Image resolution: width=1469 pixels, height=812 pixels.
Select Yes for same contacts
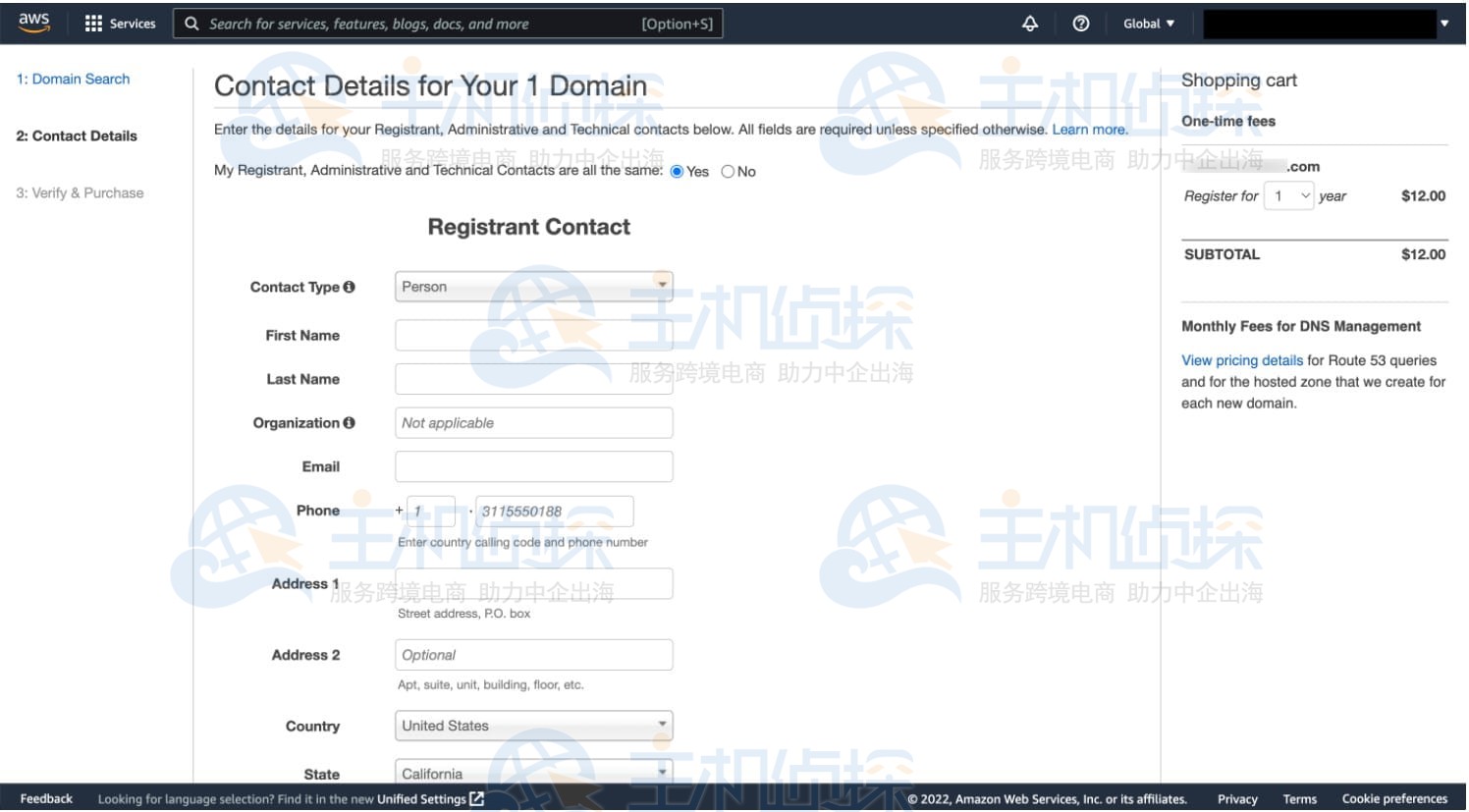[677, 172]
